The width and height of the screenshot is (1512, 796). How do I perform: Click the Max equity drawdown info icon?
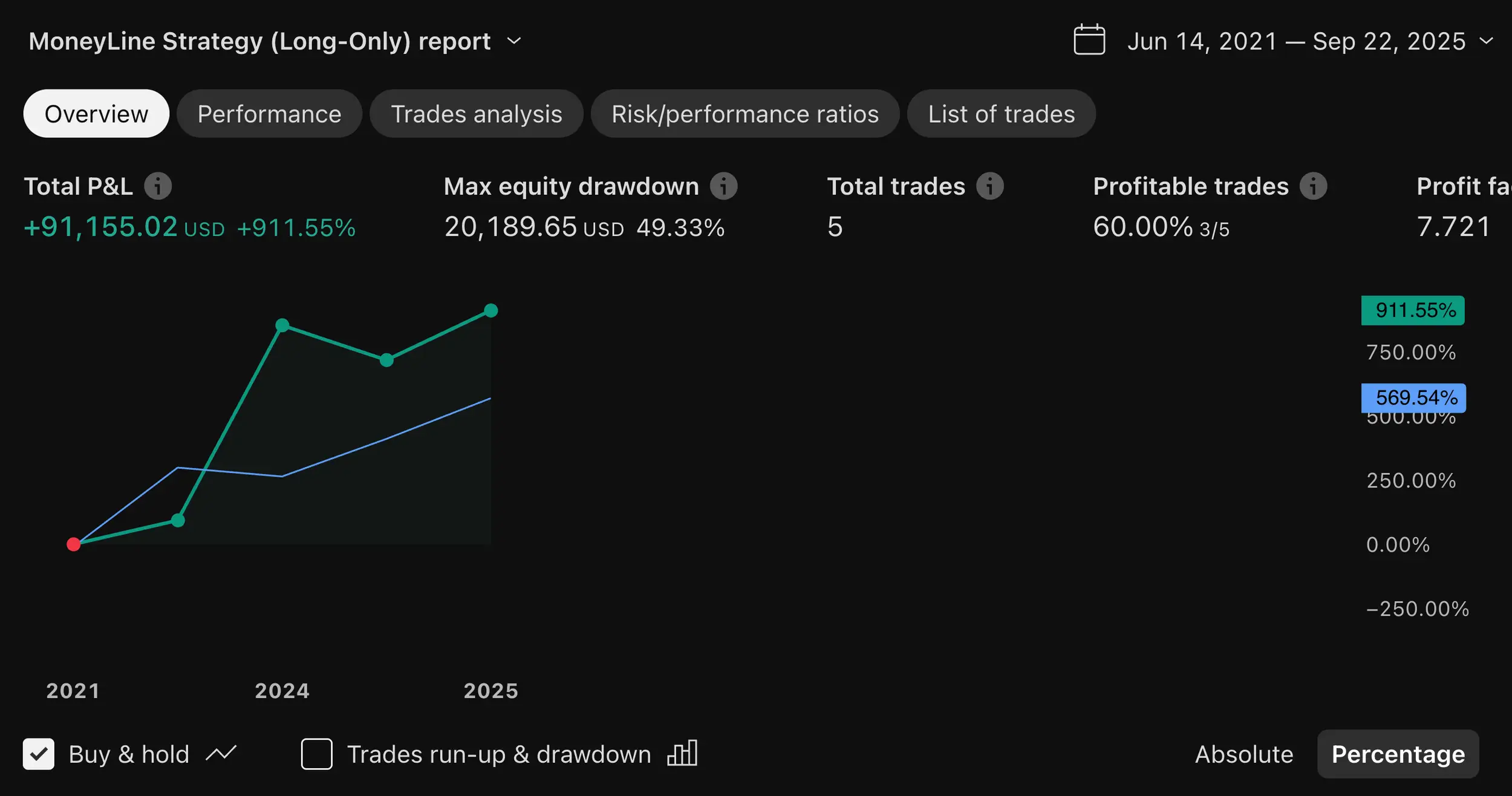pyautogui.click(x=723, y=186)
